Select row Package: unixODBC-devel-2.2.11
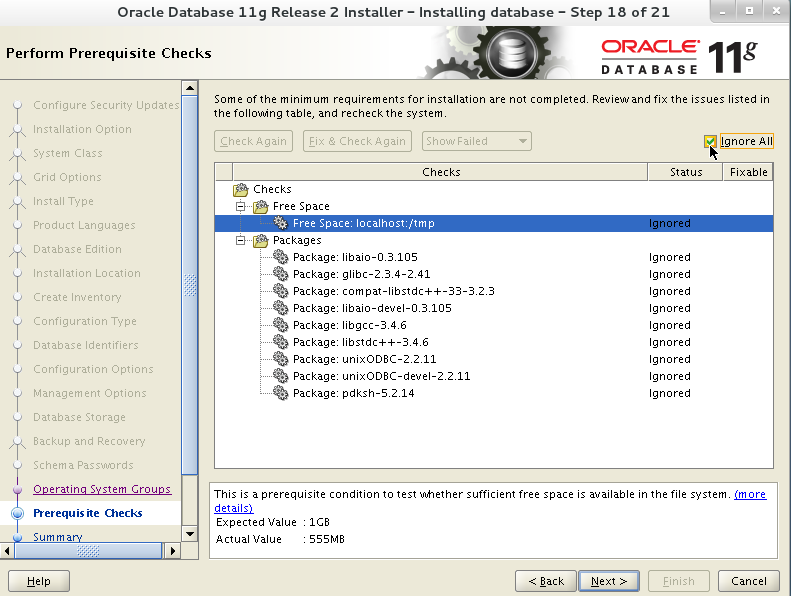The height and width of the screenshot is (596, 791). [494, 376]
